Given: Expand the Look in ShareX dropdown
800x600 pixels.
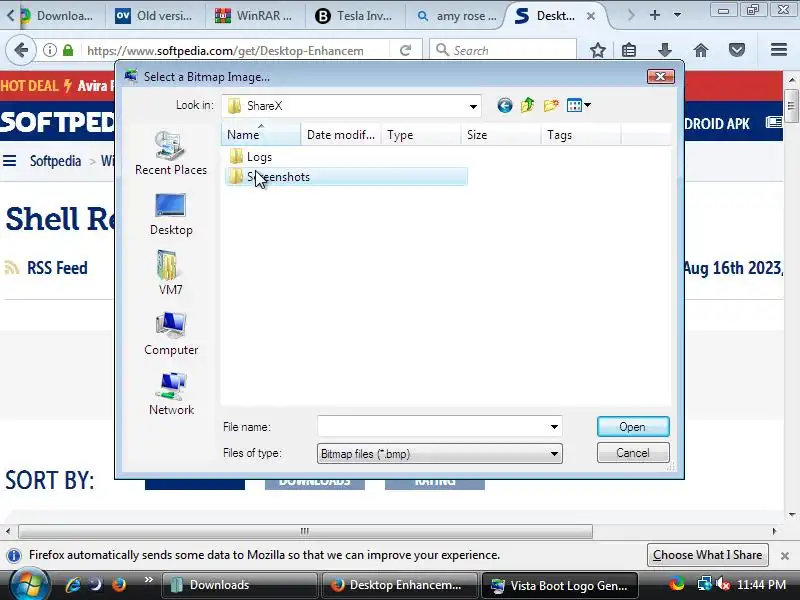Looking at the screenshot, I should coord(473,106).
